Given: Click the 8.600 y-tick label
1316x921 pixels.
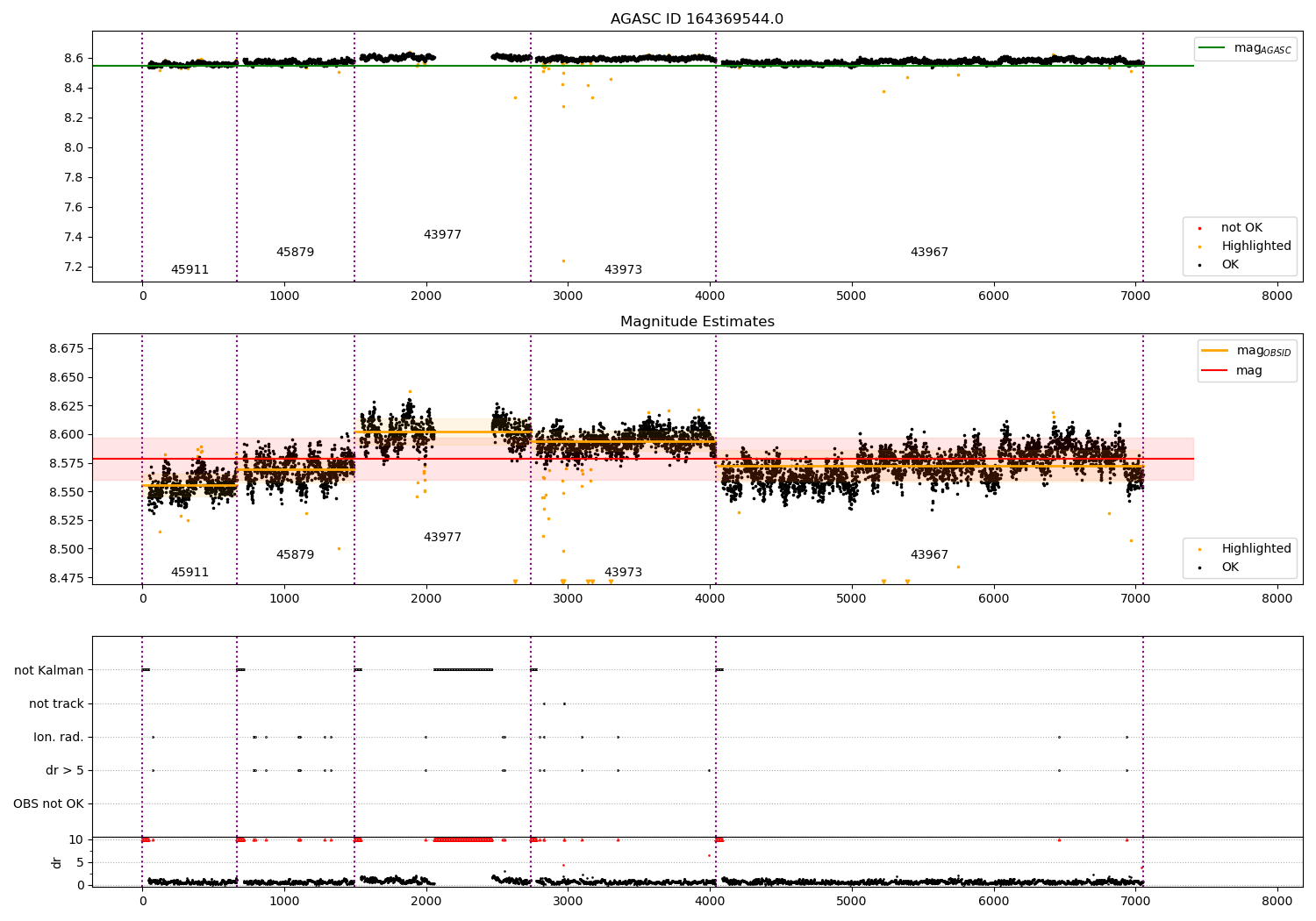Looking at the screenshot, I should [67, 435].
